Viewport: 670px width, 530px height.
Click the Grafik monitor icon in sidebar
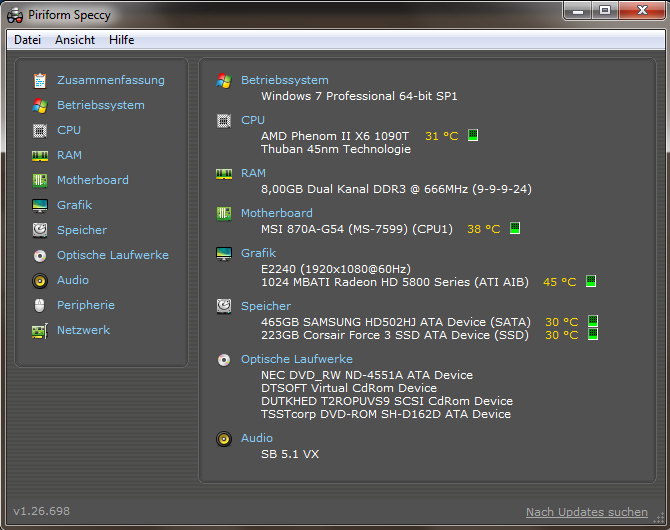[x=40, y=206]
